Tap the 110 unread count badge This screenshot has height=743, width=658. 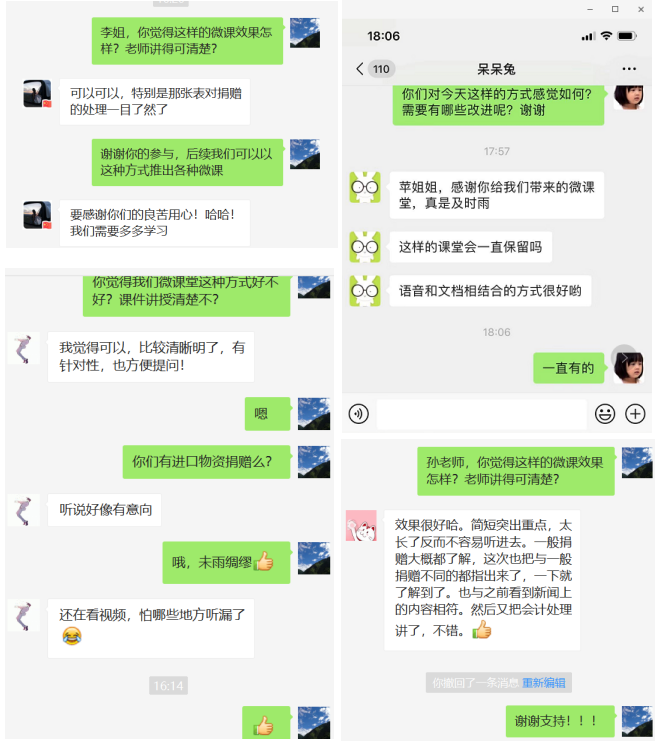click(381, 69)
